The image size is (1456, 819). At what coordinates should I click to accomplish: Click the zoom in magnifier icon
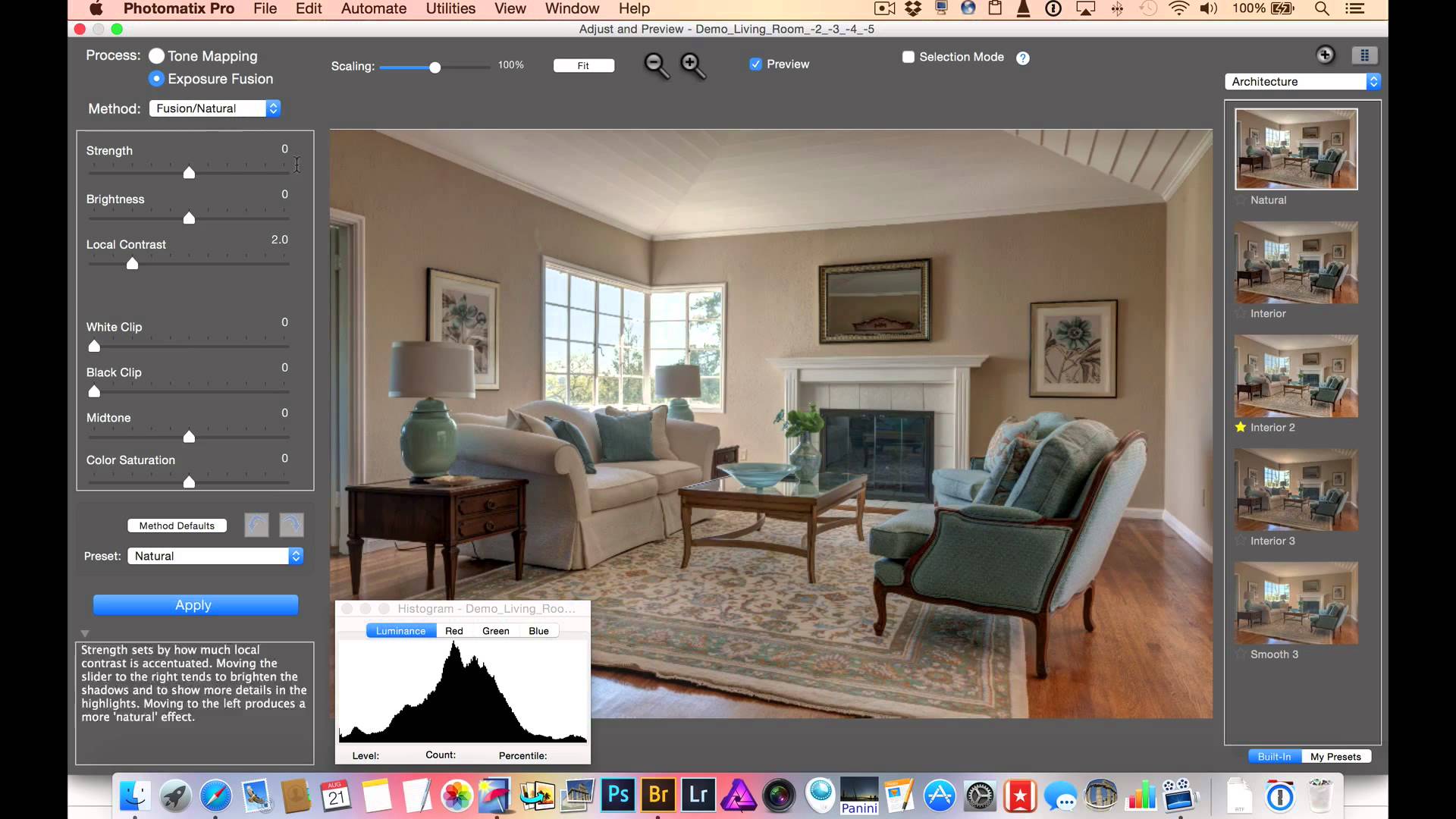692,65
